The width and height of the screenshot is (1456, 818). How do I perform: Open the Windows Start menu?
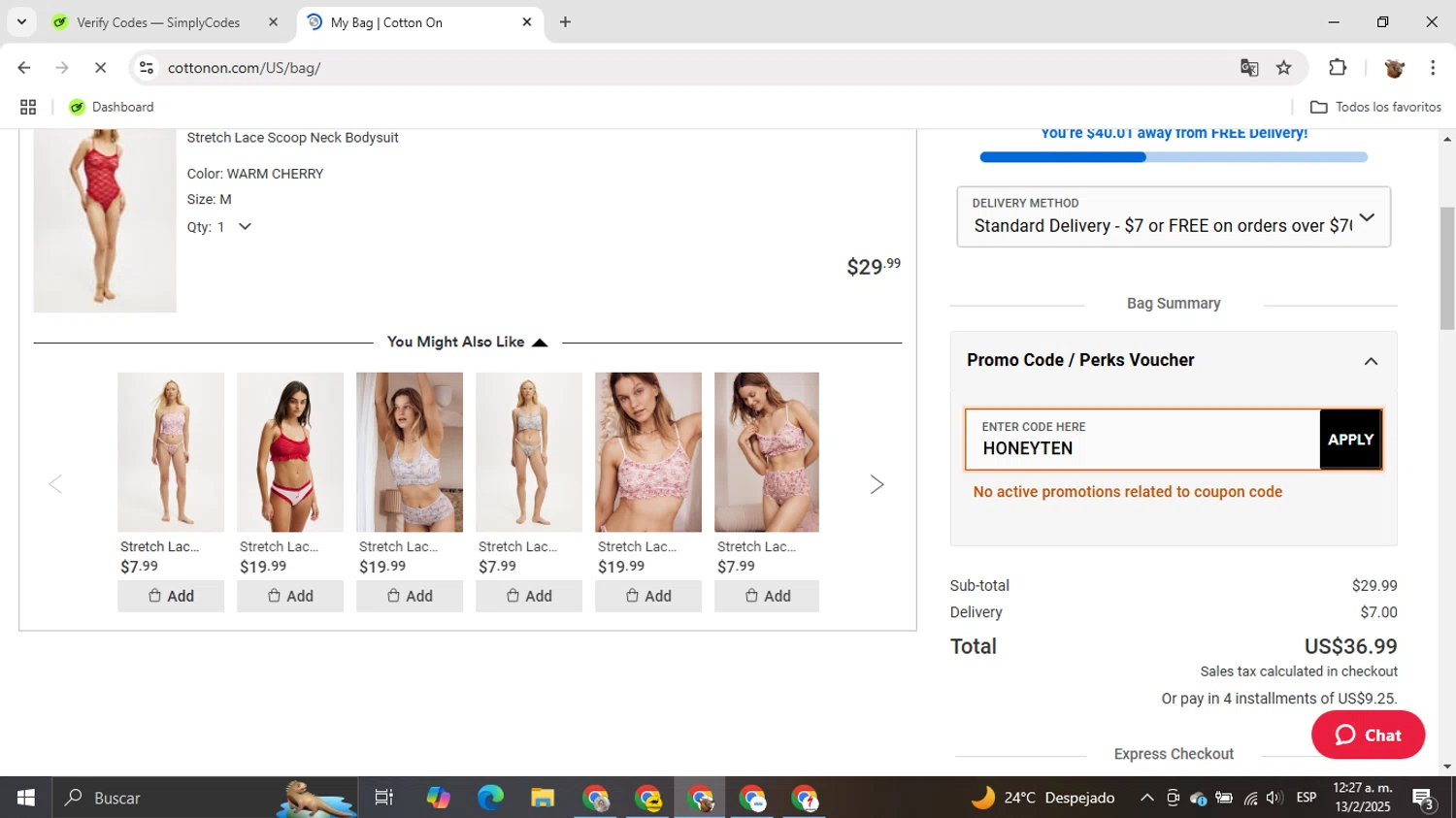[x=26, y=798]
